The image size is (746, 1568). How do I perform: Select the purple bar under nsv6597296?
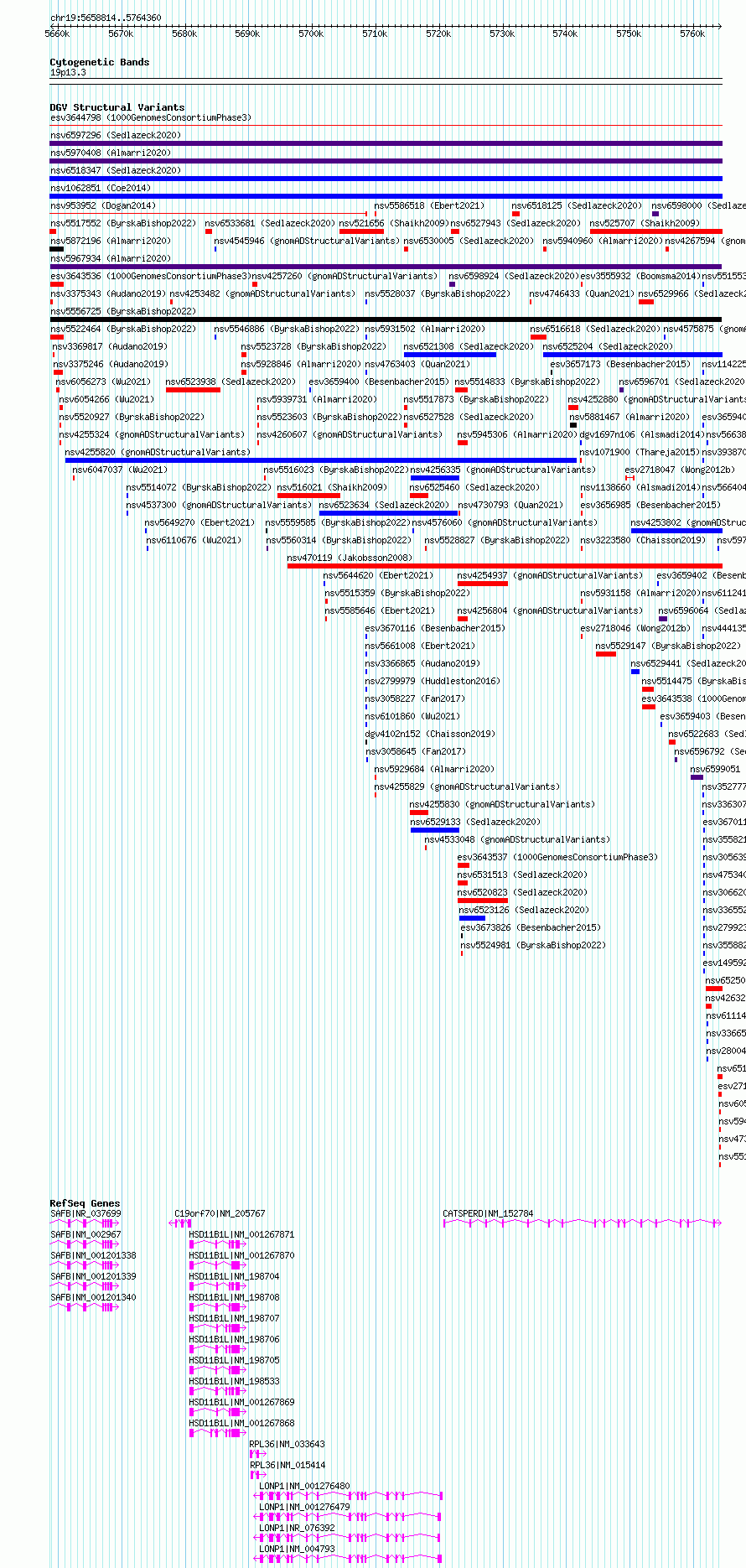coord(386,143)
